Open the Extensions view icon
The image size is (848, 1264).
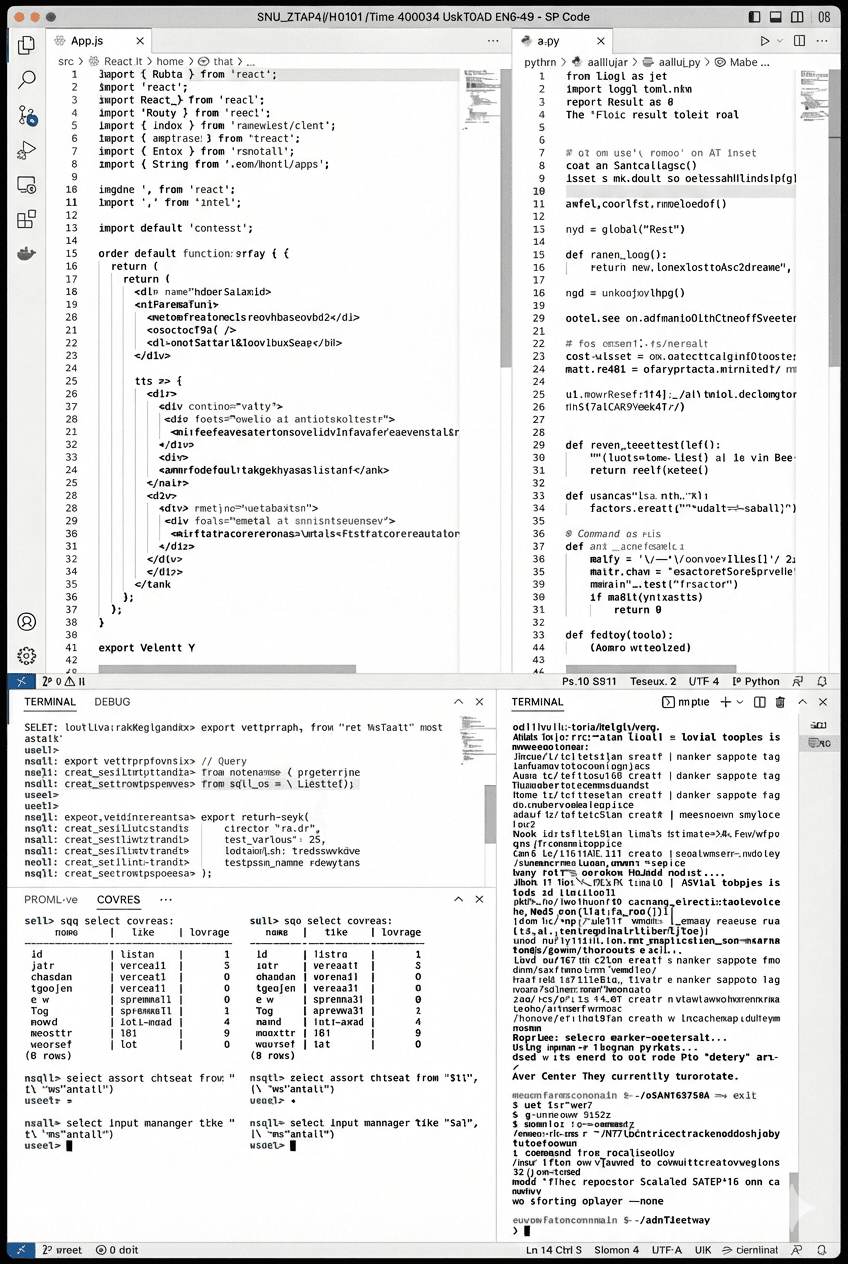tap(27, 219)
